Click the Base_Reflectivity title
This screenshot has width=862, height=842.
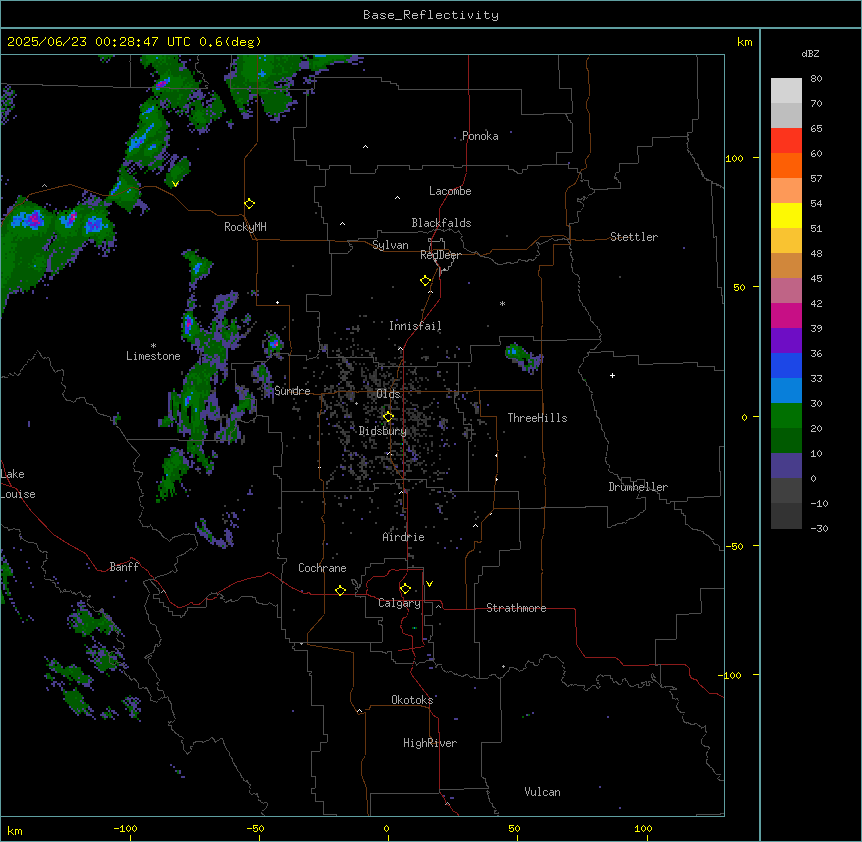coord(431,15)
